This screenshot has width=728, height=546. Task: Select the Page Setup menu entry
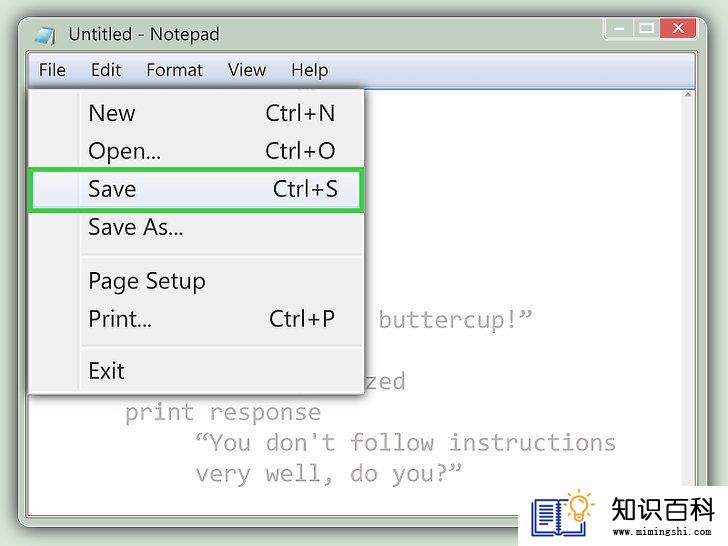[x=197, y=281]
